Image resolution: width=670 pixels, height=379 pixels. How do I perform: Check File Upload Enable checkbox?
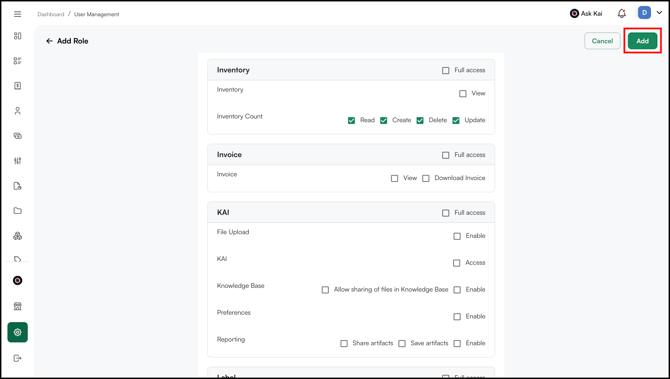pos(457,236)
